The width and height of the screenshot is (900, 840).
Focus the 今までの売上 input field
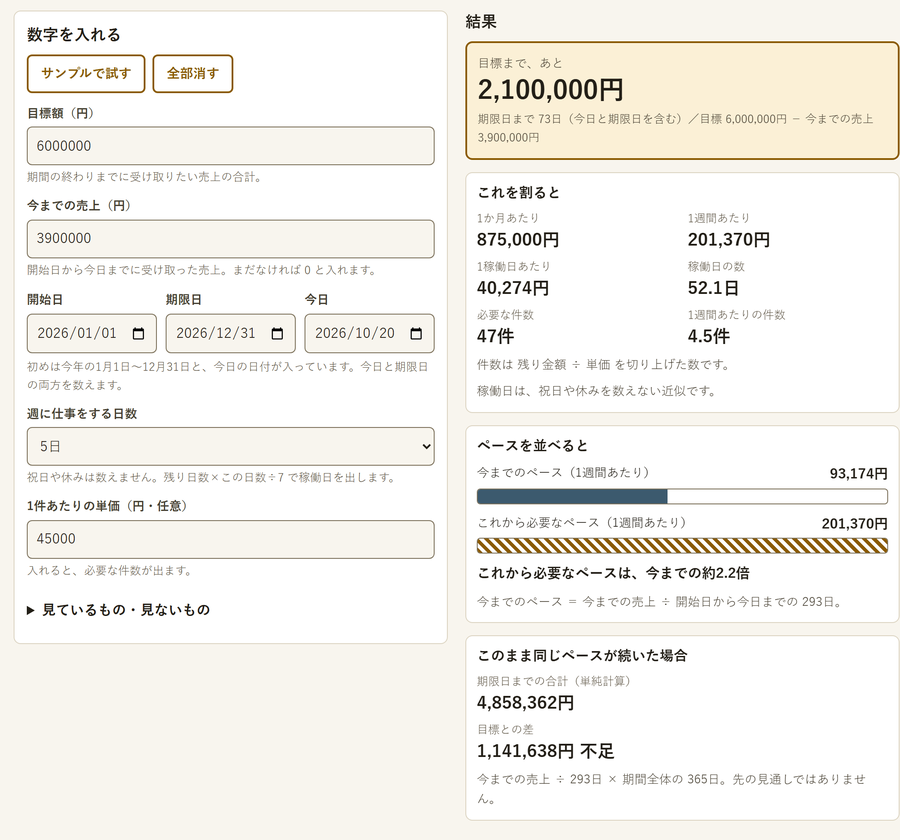(231, 239)
